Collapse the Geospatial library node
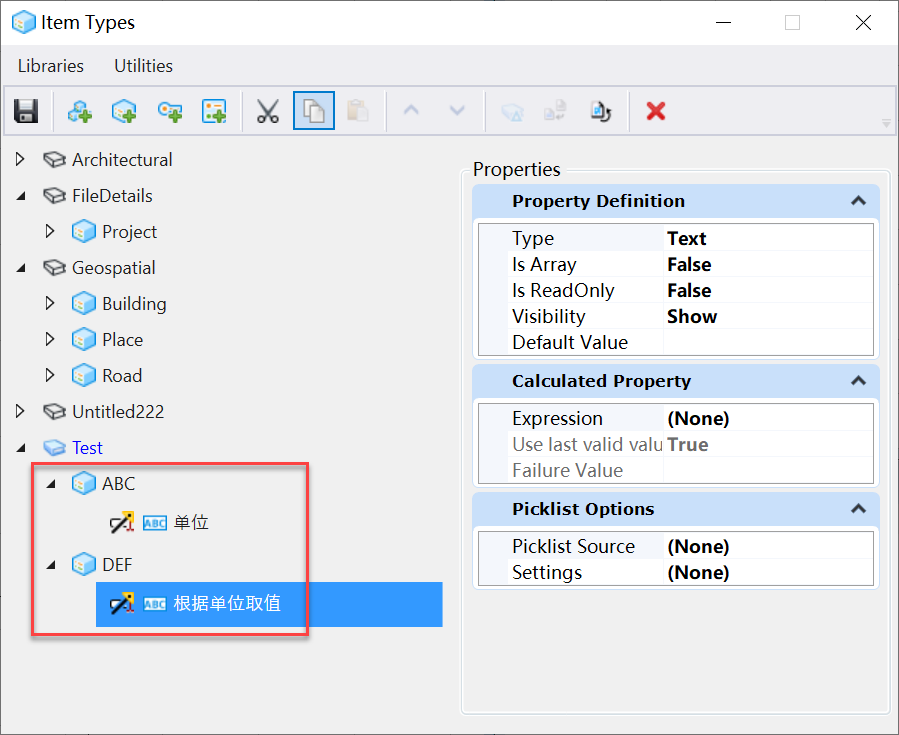899x735 pixels. click(x=21, y=268)
